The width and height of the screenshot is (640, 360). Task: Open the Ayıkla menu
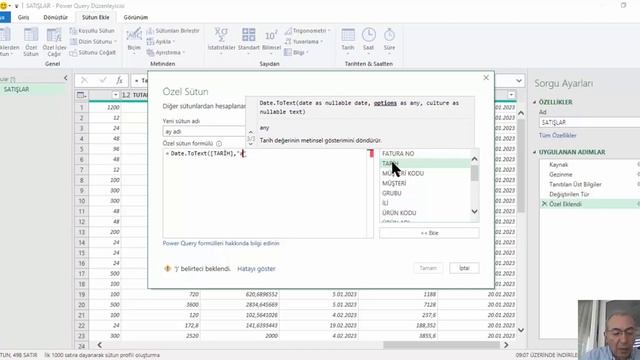click(160, 42)
